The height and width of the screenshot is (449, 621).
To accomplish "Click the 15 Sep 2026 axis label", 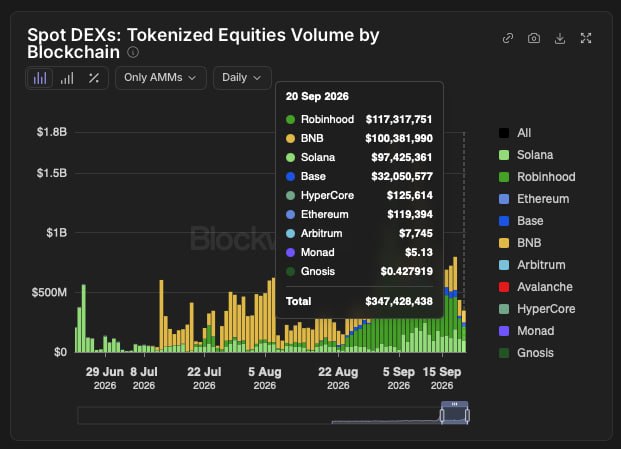I will 442,378.
